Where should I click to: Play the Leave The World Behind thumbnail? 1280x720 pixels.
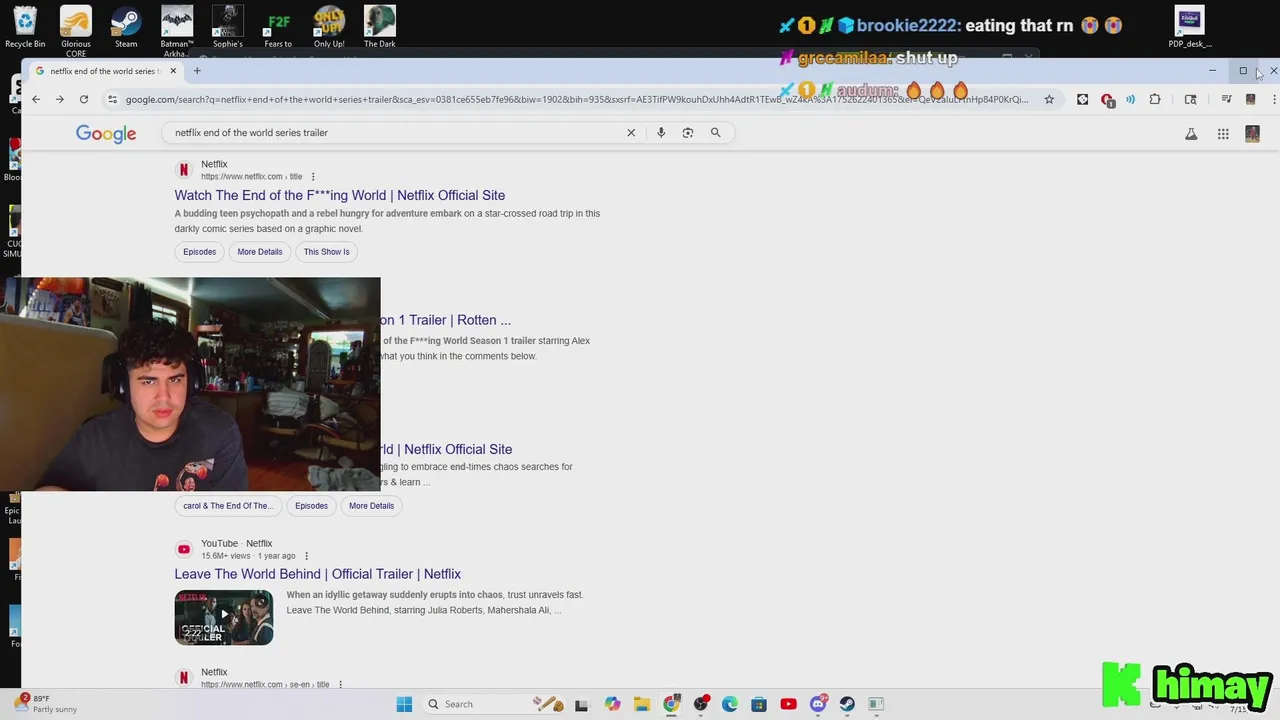[x=224, y=617]
